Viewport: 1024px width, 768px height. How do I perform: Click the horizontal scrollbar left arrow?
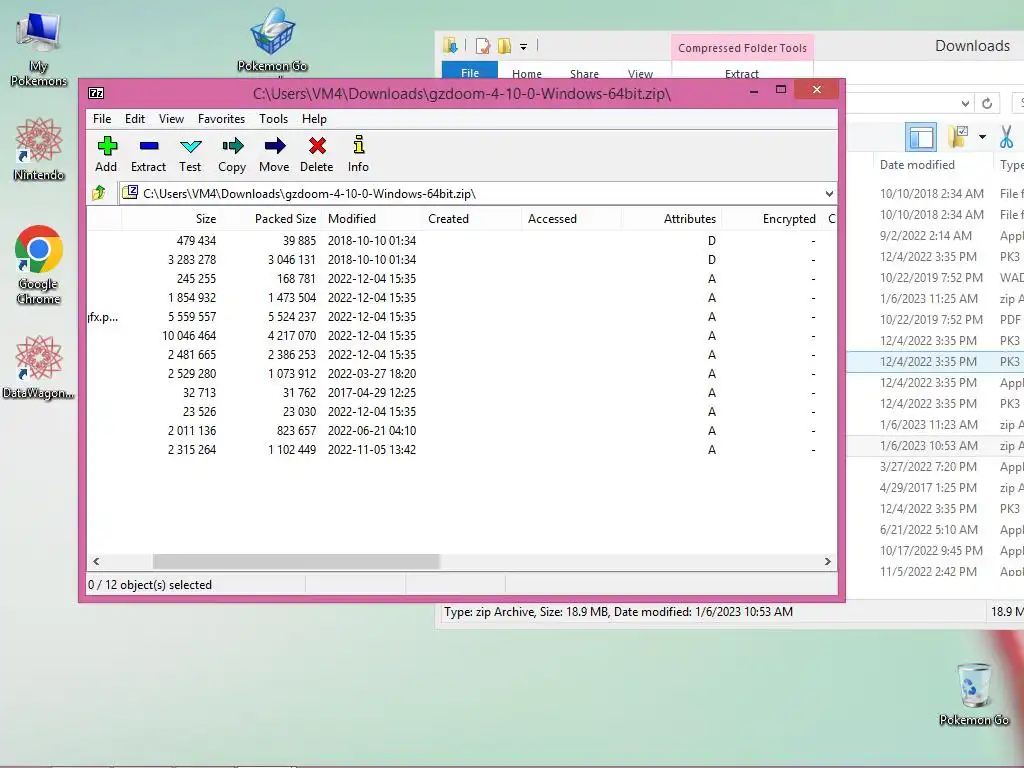(96, 562)
